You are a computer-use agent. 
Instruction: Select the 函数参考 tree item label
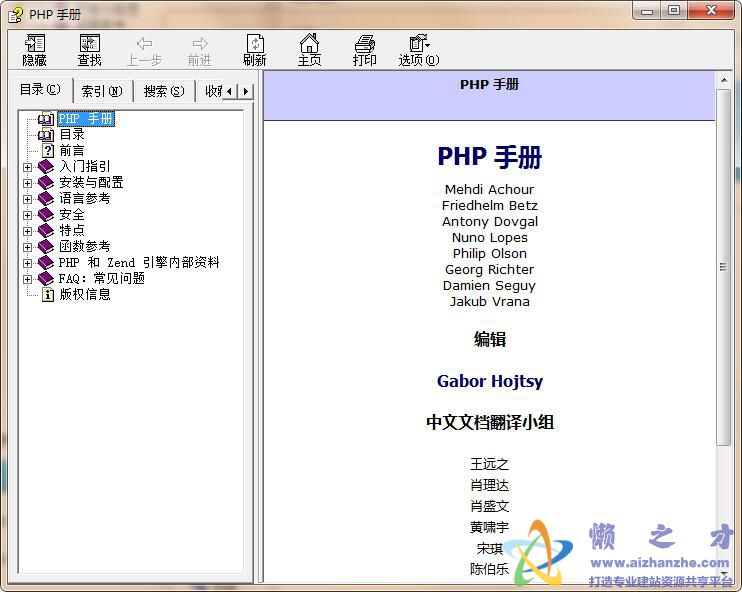click(x=85, y=247)
